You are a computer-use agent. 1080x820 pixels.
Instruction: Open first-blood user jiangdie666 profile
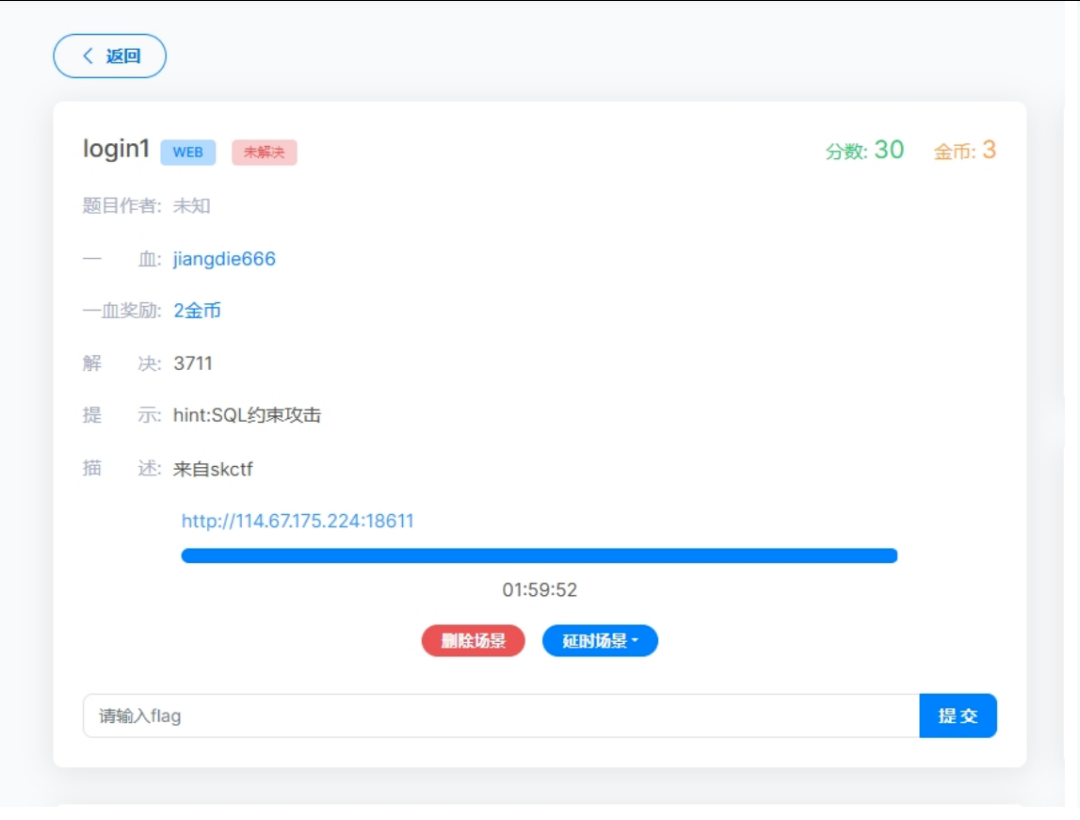click(224, 259)
